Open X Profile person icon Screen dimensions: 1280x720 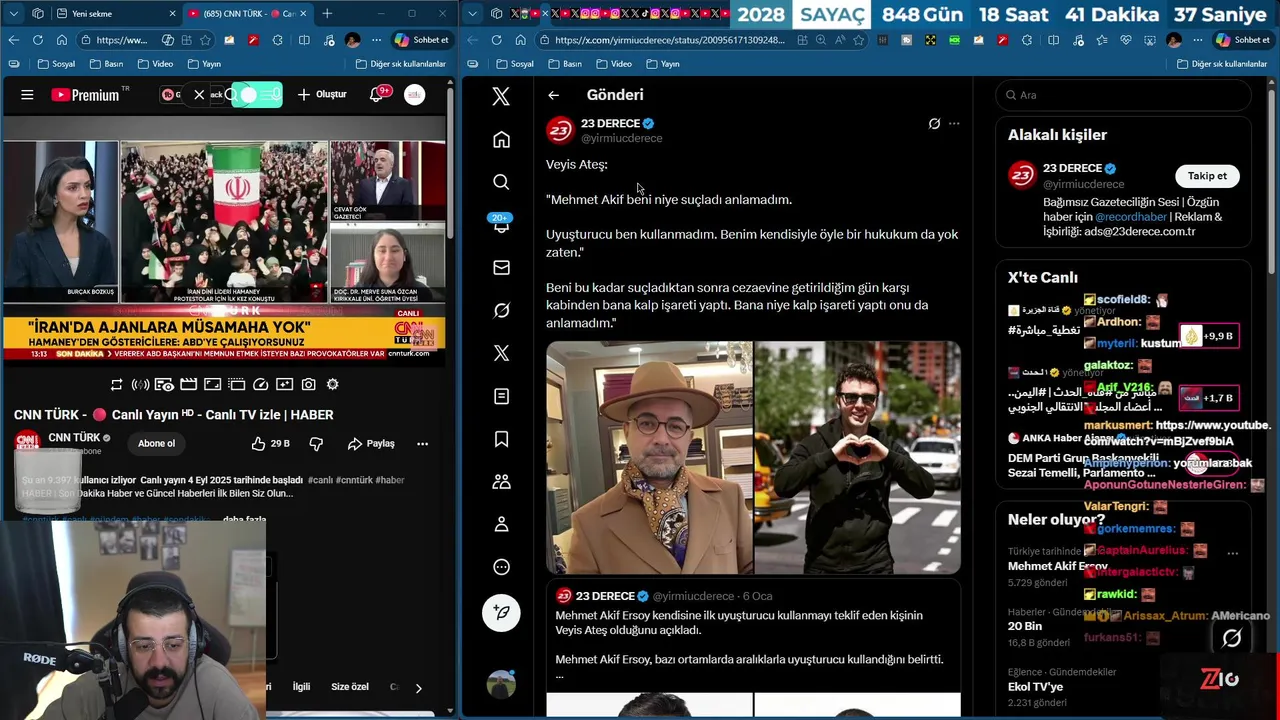(501, 524)
